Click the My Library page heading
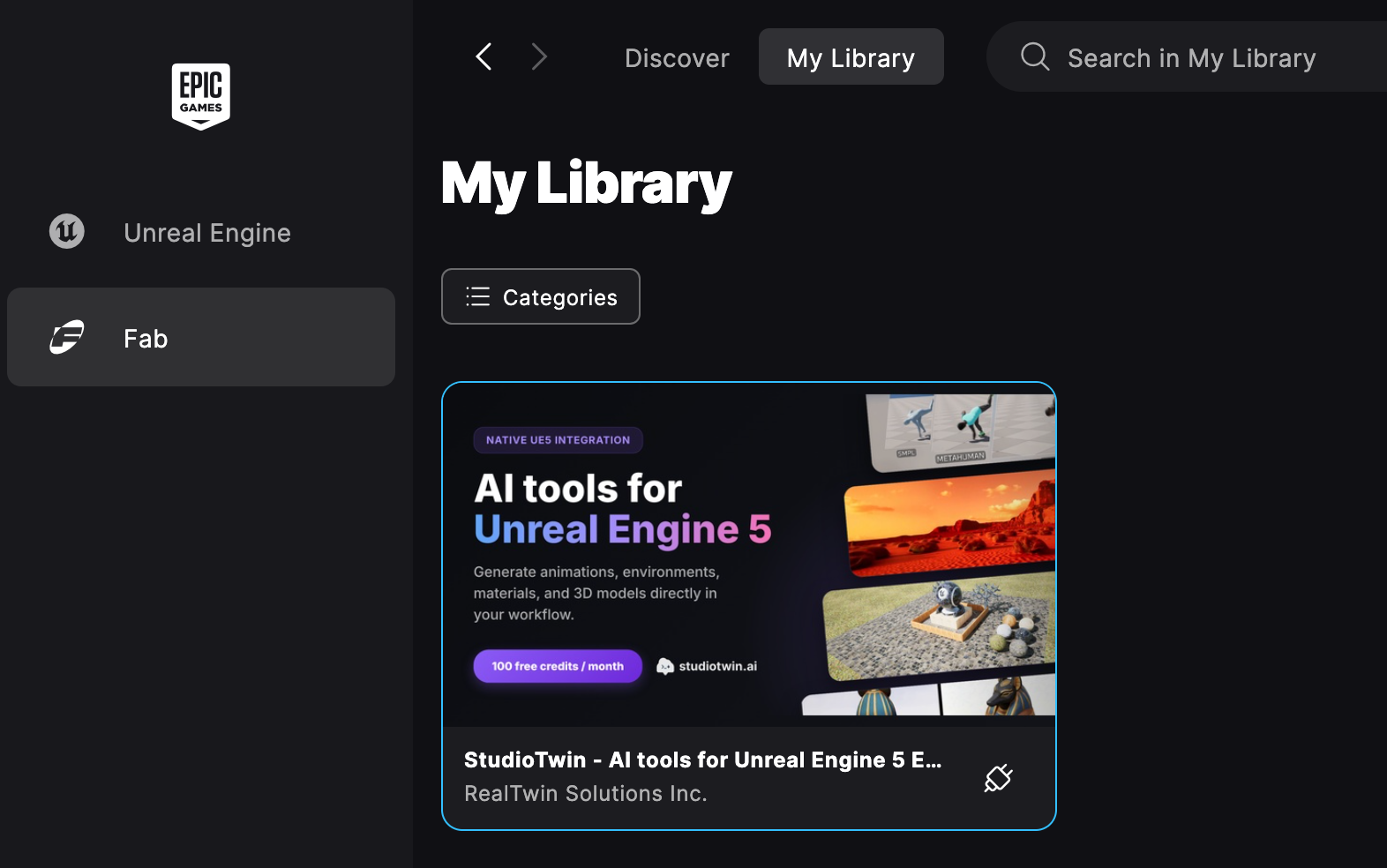1387x868 pixels. [587, 184]
